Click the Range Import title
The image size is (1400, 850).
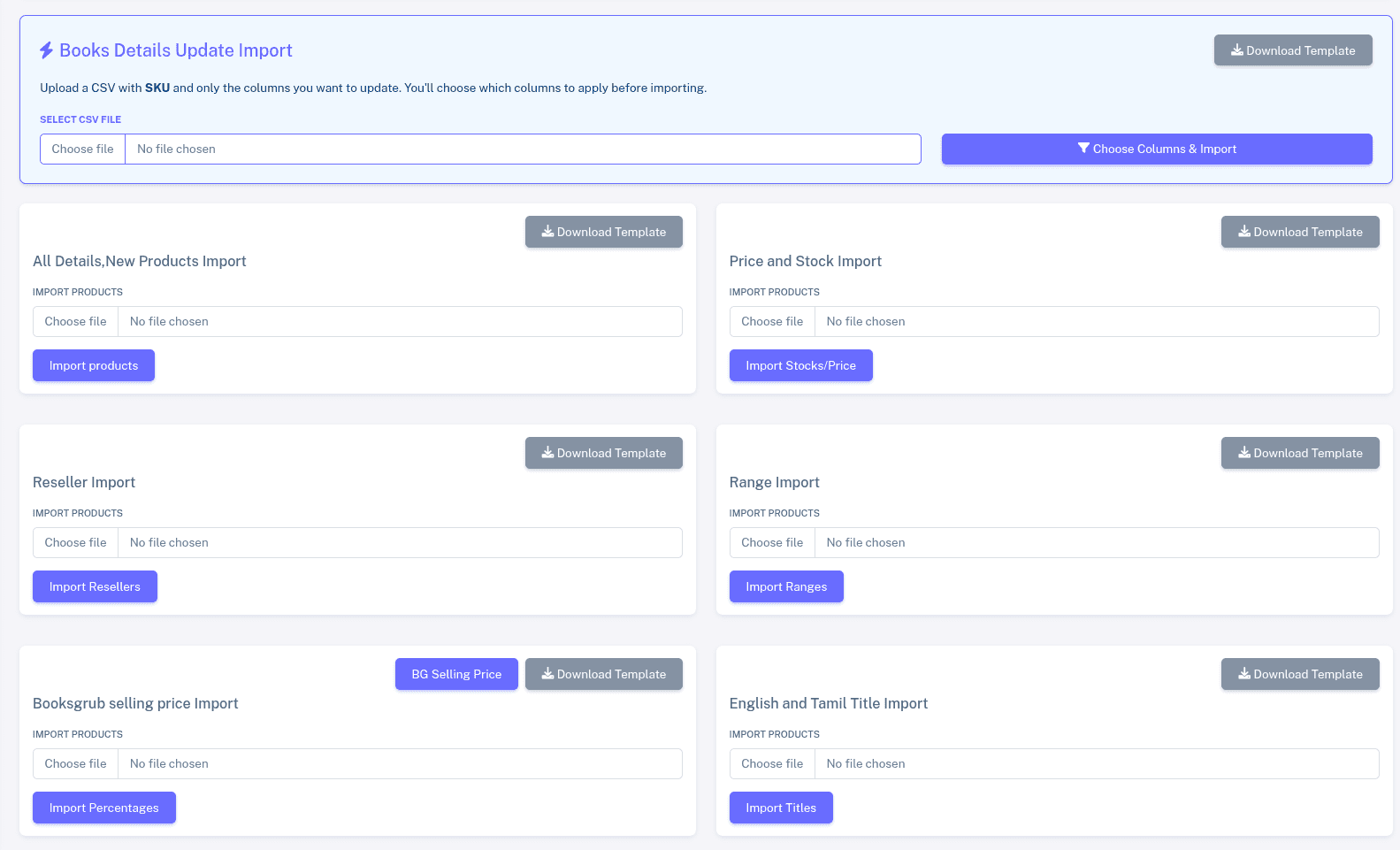pyautogui.click(x=775, y=482)
